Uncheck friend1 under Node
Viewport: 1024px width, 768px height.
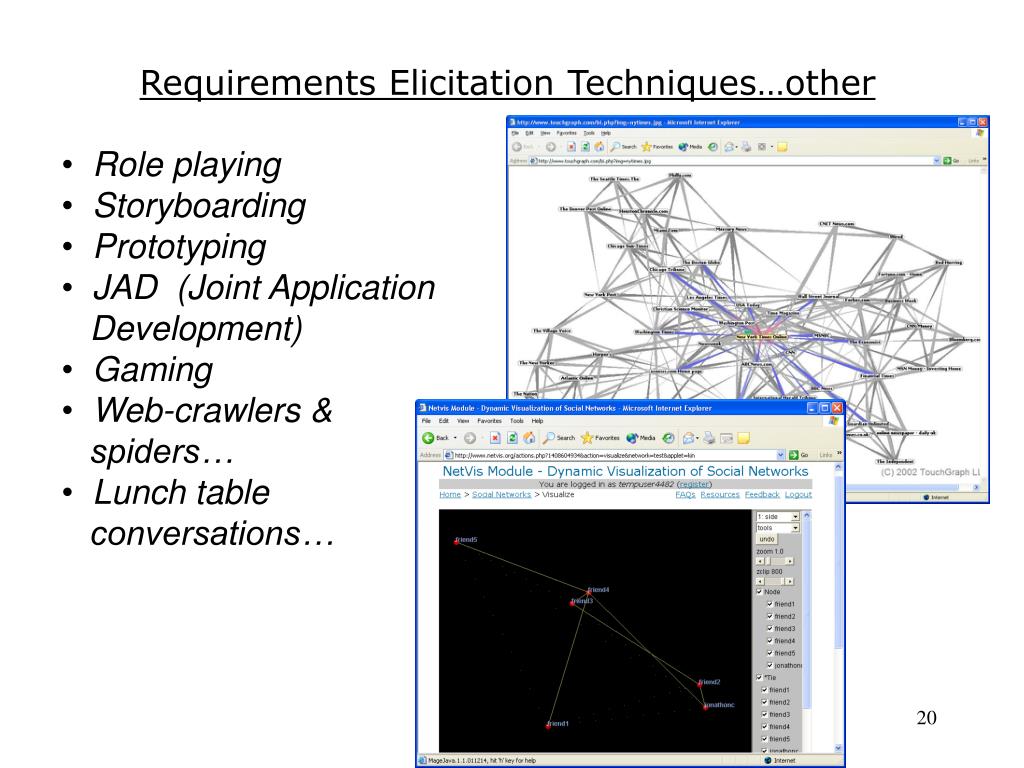(770, 604)
